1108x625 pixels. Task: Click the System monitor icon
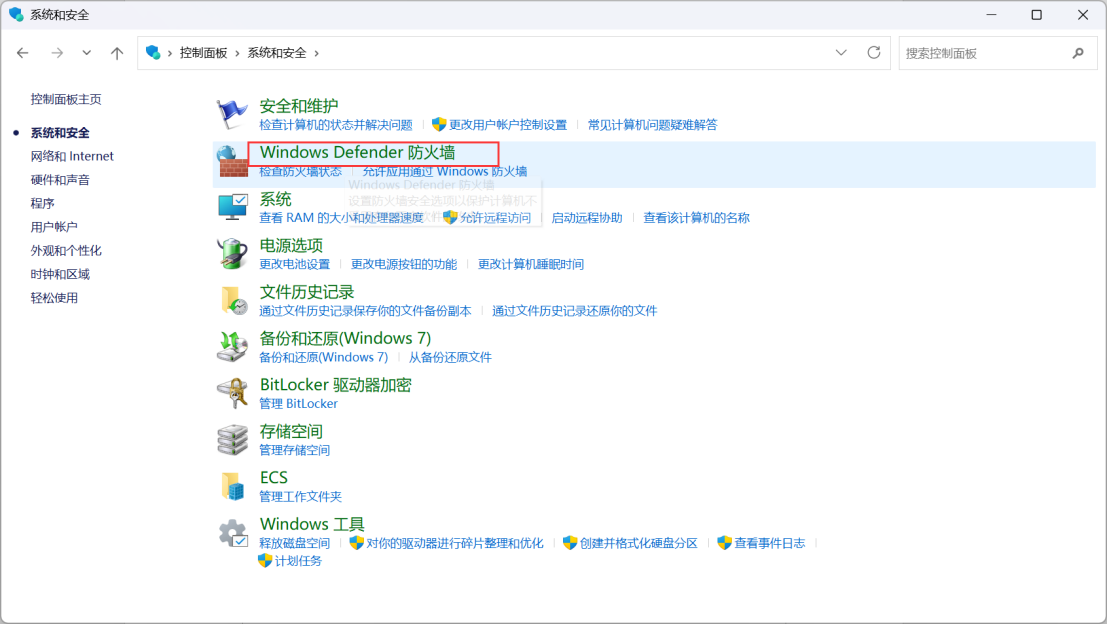click(232, 207)
